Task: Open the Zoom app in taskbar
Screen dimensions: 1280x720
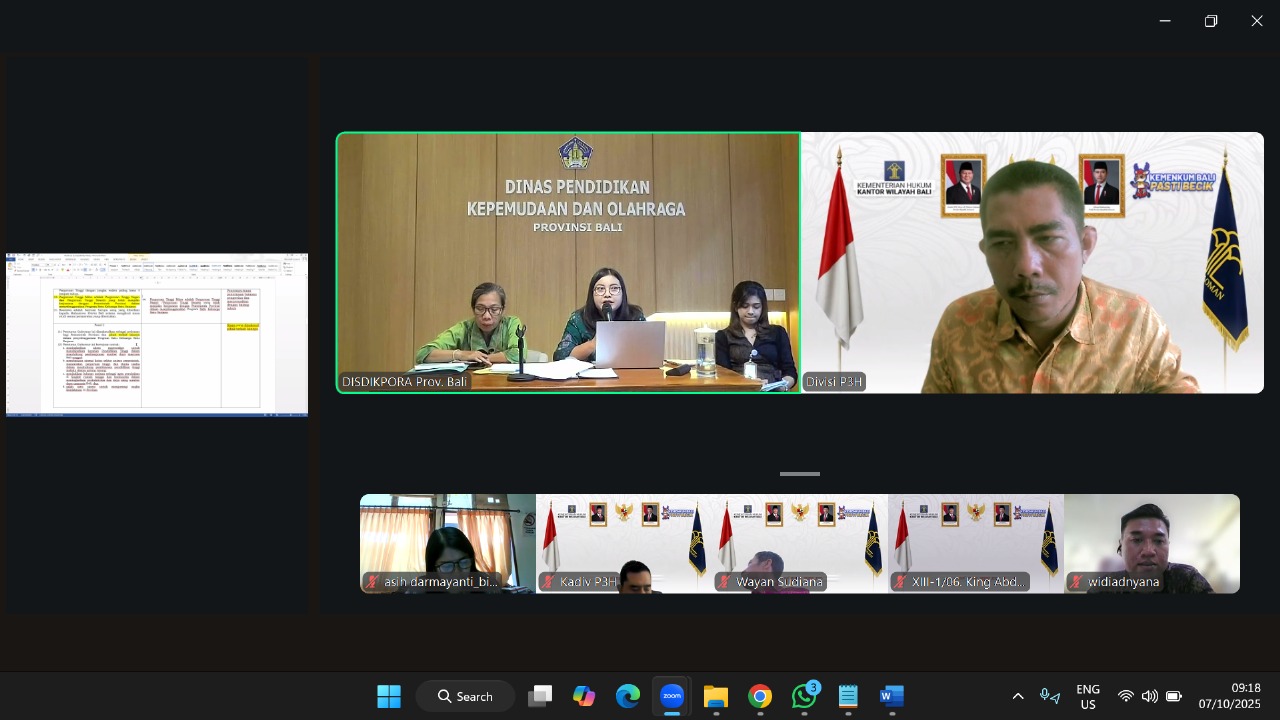Action: click(x=672, y=696)
